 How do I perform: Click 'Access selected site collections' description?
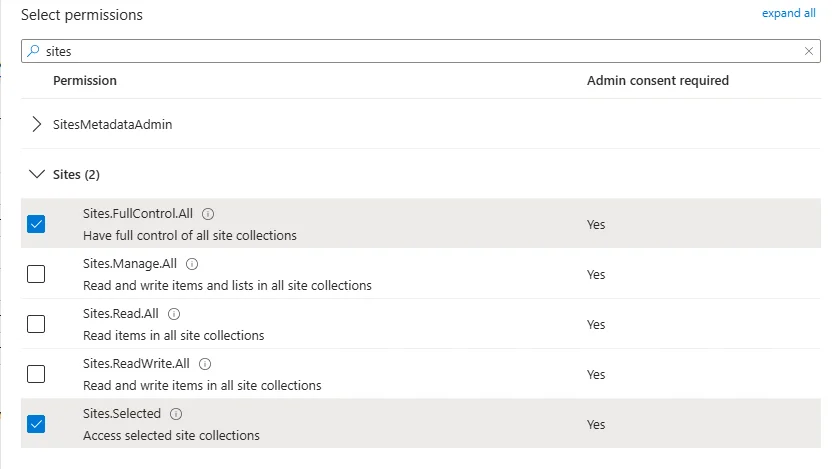[x=171, y=435]
